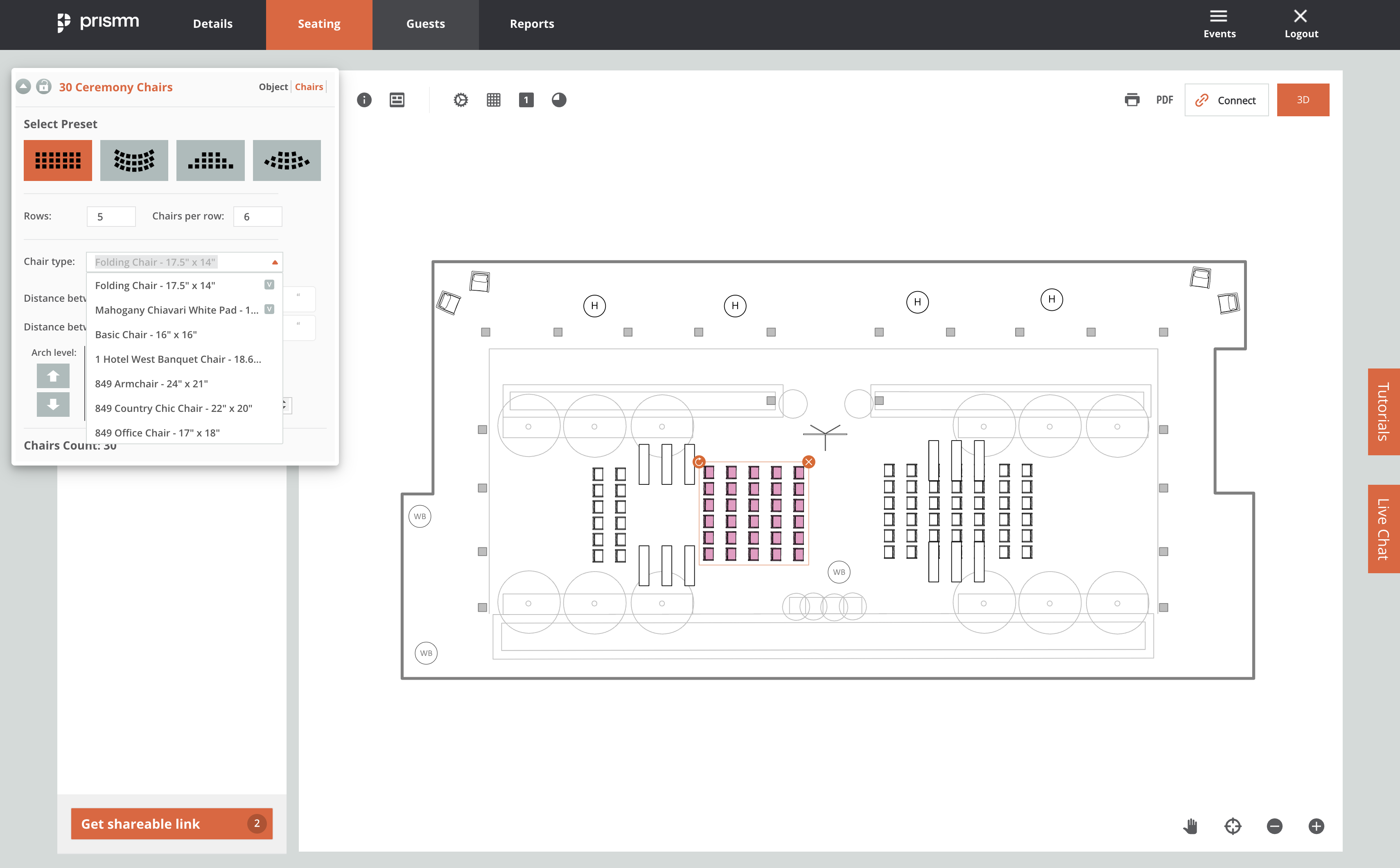Image resolution: width=1400 pixels, height=868 pixels.
Task: Click the recenter crosshair icon
Action: pos(1233,826)
